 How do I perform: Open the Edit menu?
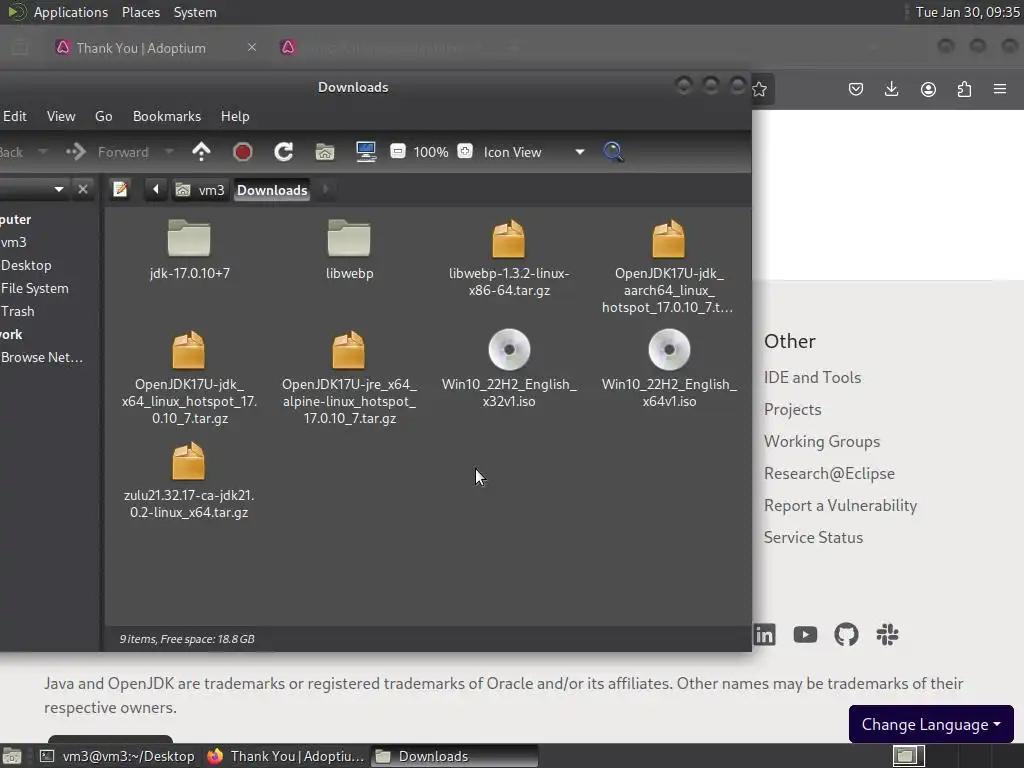14,116
